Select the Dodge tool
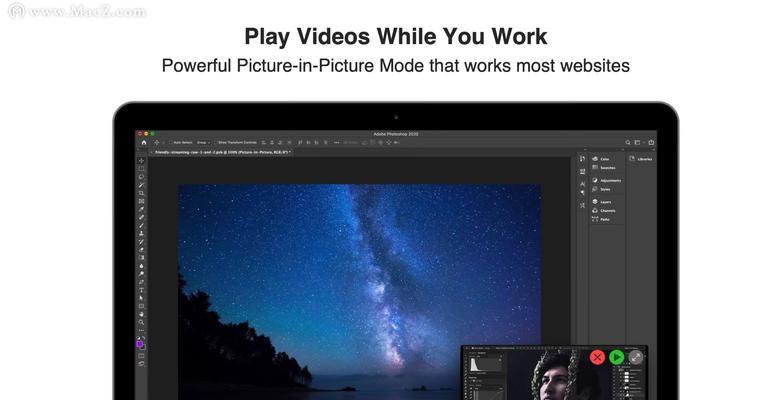The height and width of the screenshot is (400, 784). [x=142, y=273]
